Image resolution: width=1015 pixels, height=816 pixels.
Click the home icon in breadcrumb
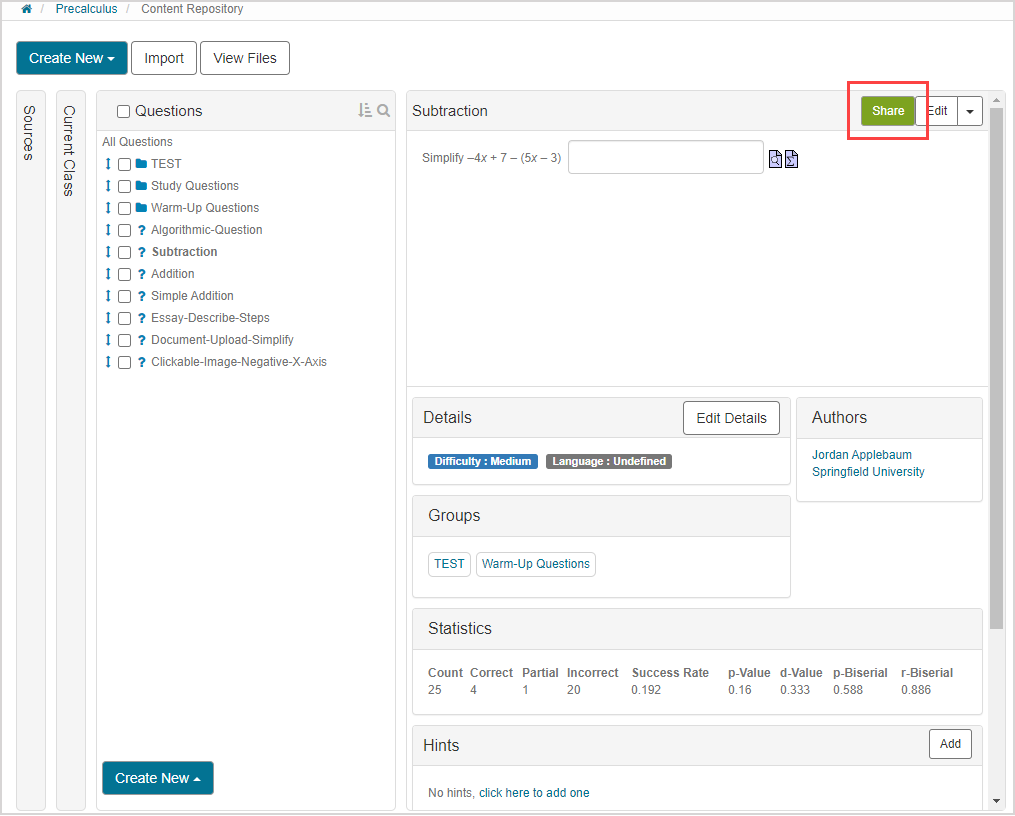click(26, 9)
